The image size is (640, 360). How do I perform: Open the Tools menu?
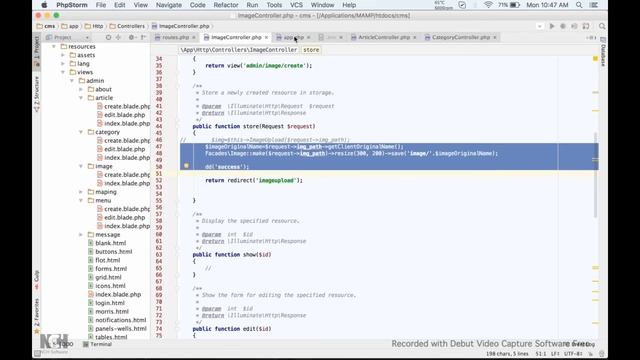(x=274, y=5)
